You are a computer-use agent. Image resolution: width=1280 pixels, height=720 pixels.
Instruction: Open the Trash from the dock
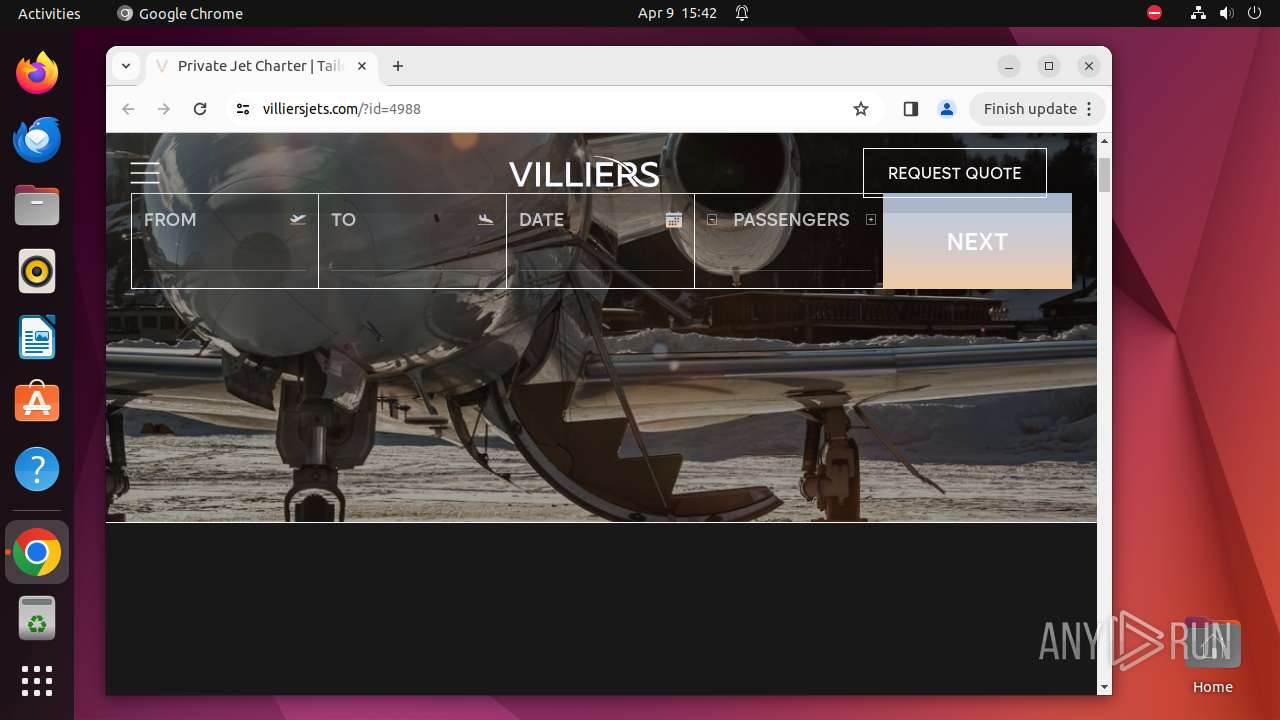coord(37,618)
